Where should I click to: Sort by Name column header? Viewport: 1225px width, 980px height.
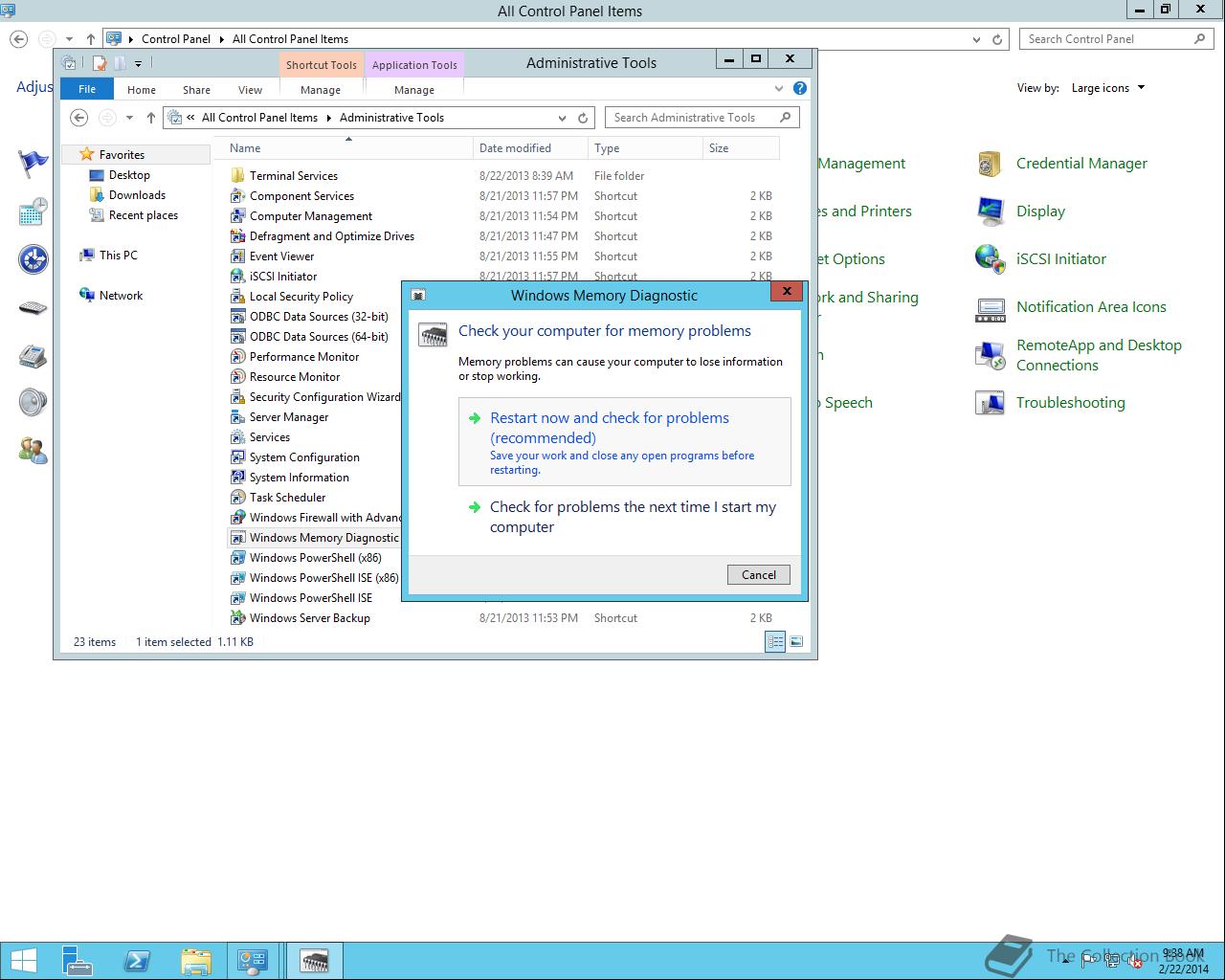click(348, 148)
